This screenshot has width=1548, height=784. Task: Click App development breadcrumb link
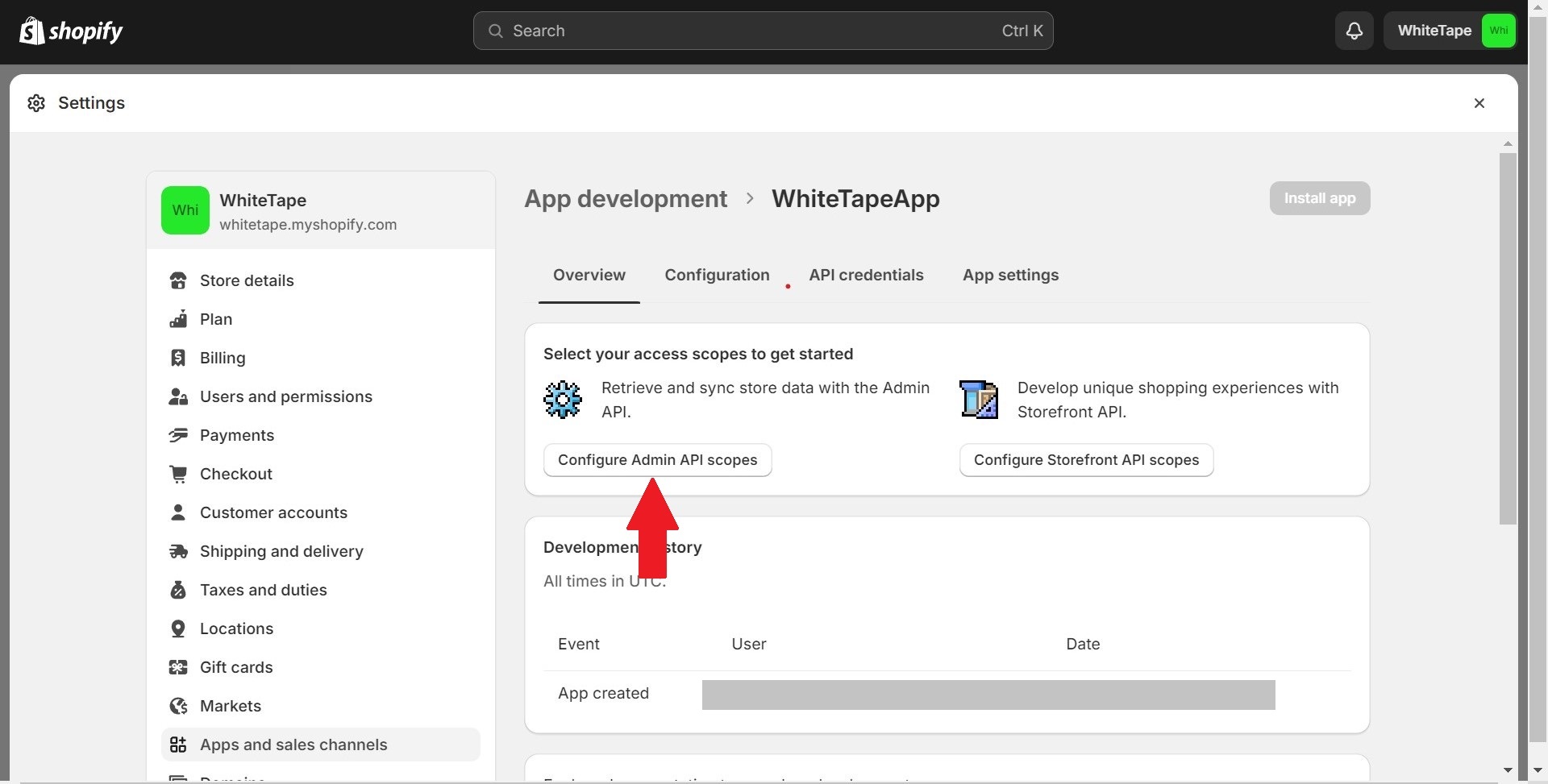click(x=626, y=198)
